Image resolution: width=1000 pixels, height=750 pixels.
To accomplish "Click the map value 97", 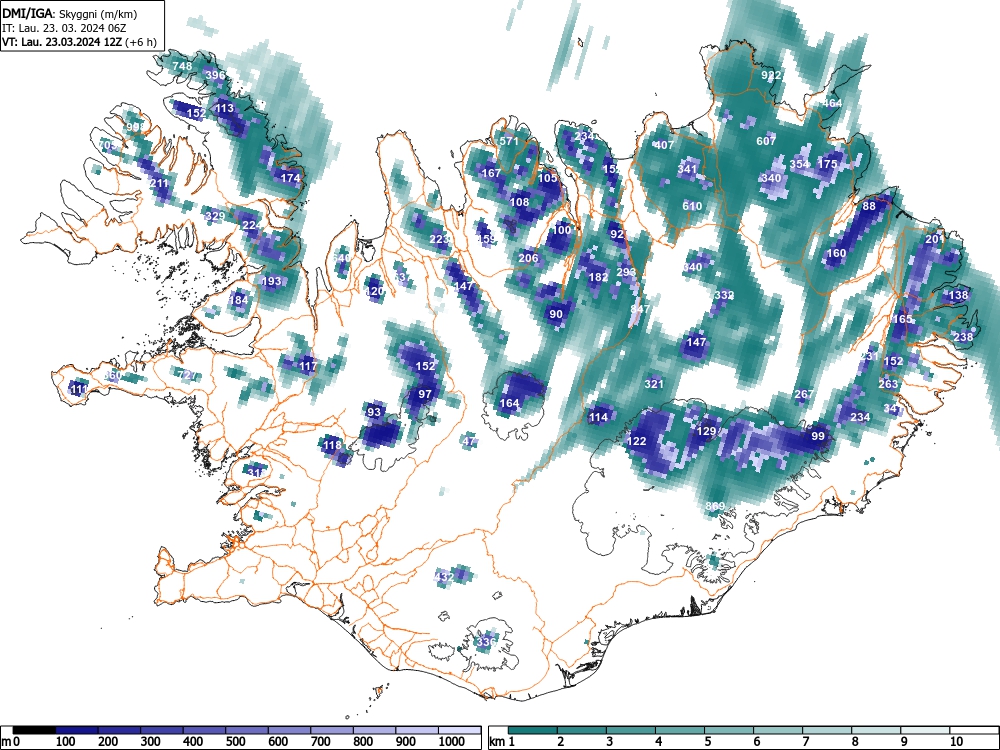I will pyautogui.click(x=425, y=394).
